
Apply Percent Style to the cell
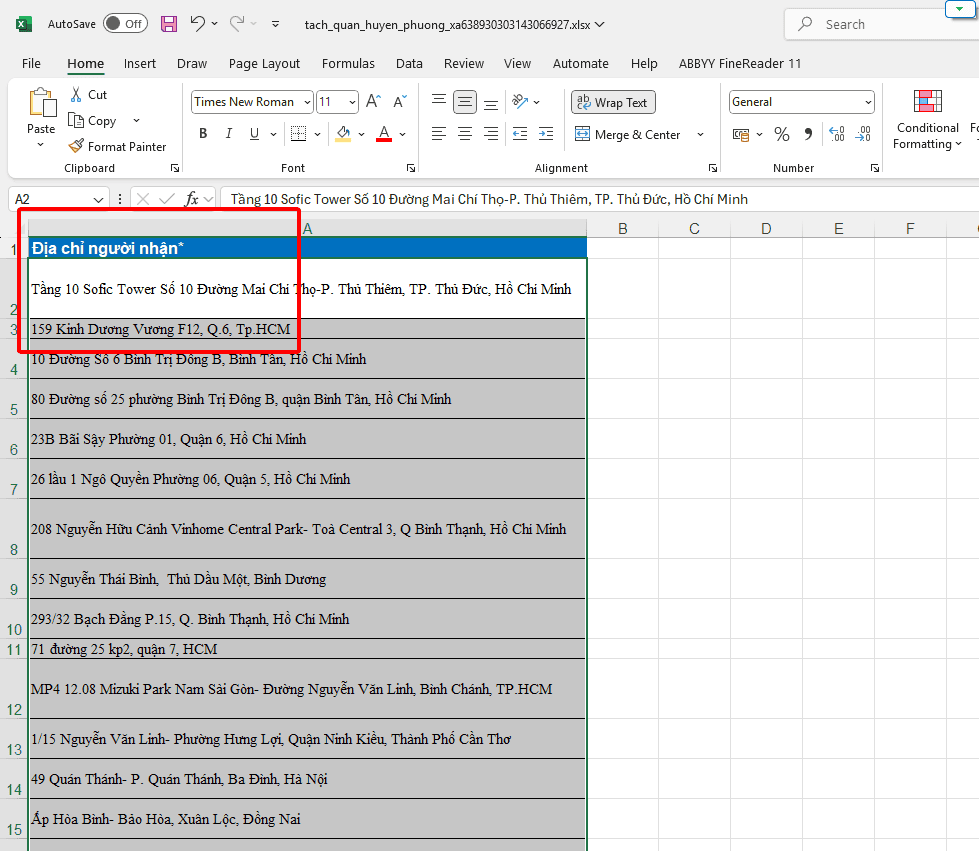tap(782, 134)
